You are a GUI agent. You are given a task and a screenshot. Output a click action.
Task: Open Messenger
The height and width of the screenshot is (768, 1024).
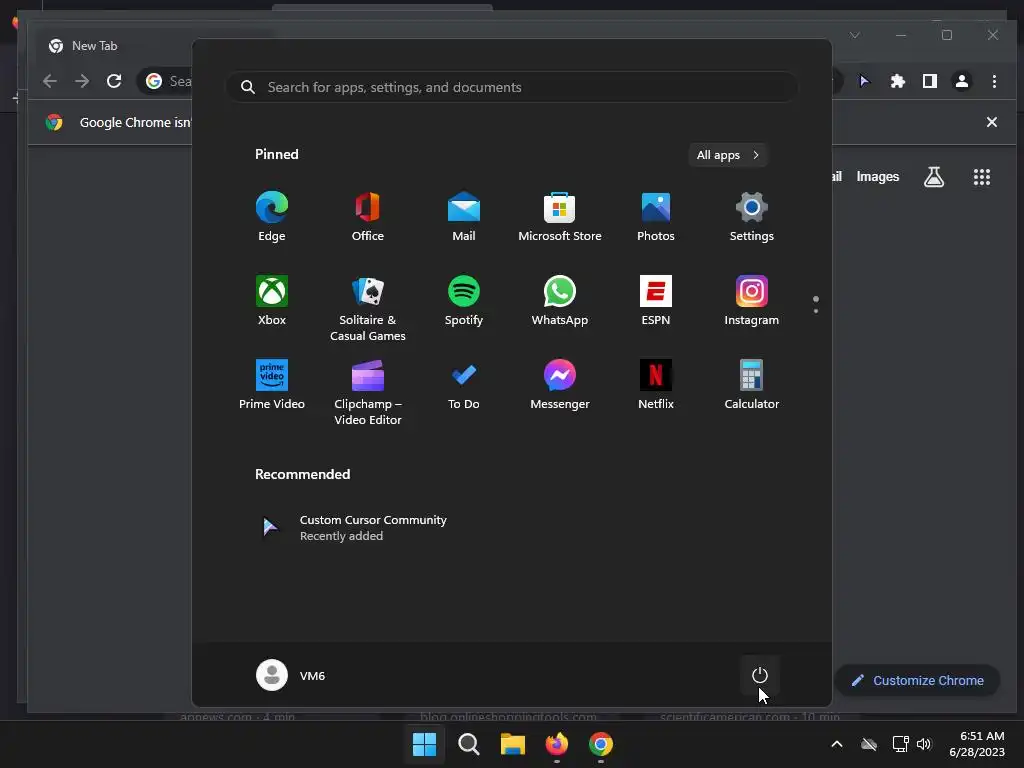point(560,385)
